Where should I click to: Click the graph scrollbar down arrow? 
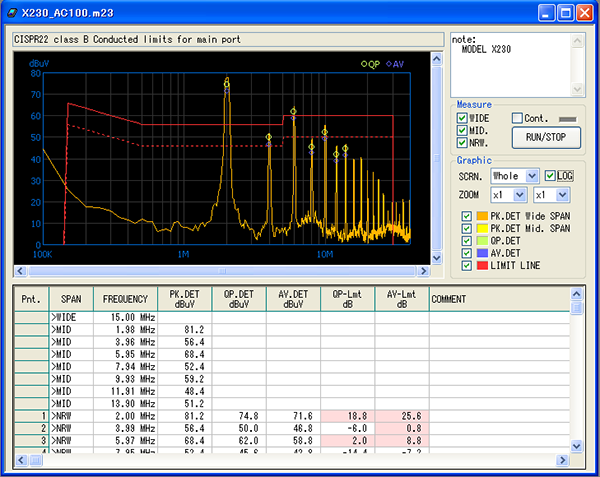pos(435,259)
